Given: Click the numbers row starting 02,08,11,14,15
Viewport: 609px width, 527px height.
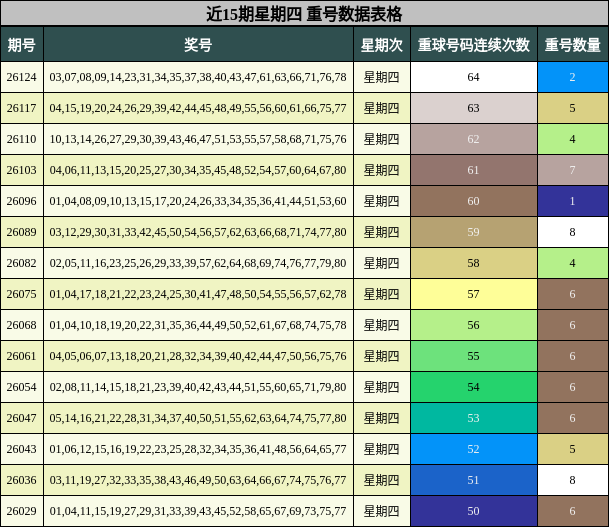Looking at the screenshot, I should (x=198, y=387).
